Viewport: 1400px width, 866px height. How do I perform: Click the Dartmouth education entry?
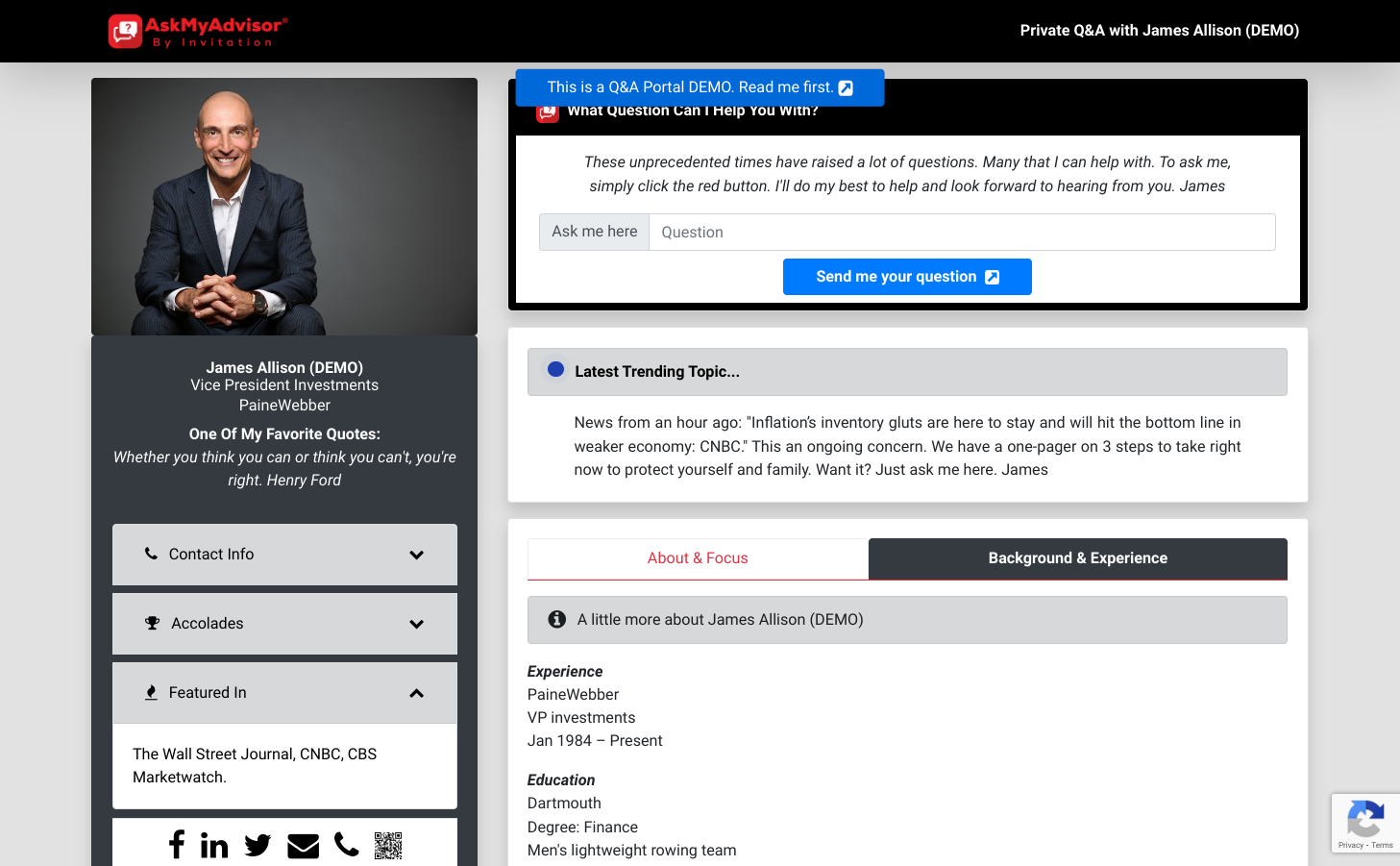point(564,804)
